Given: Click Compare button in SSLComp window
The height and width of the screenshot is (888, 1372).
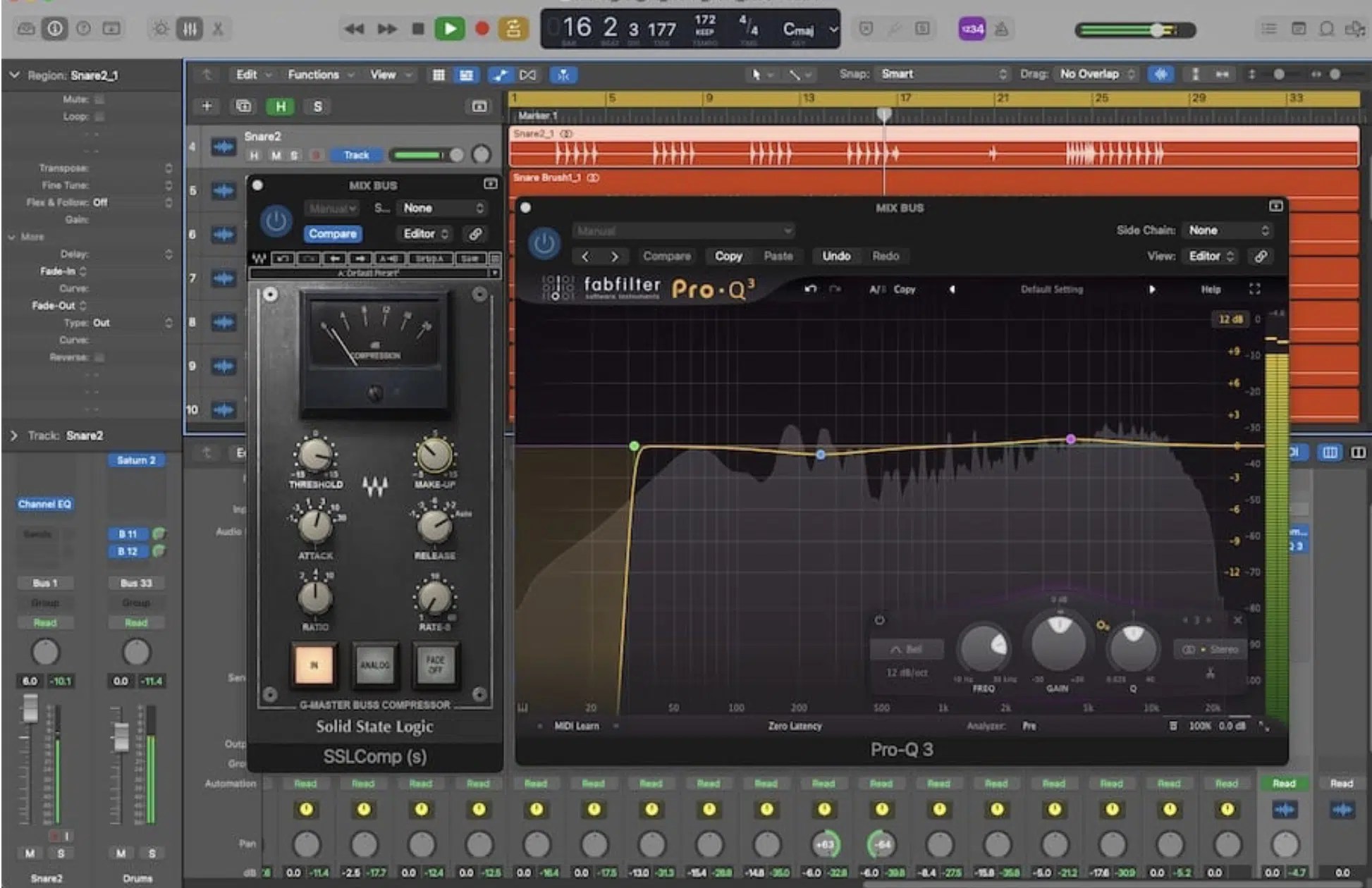Looking at the screenshot, I should coord(333,234).
